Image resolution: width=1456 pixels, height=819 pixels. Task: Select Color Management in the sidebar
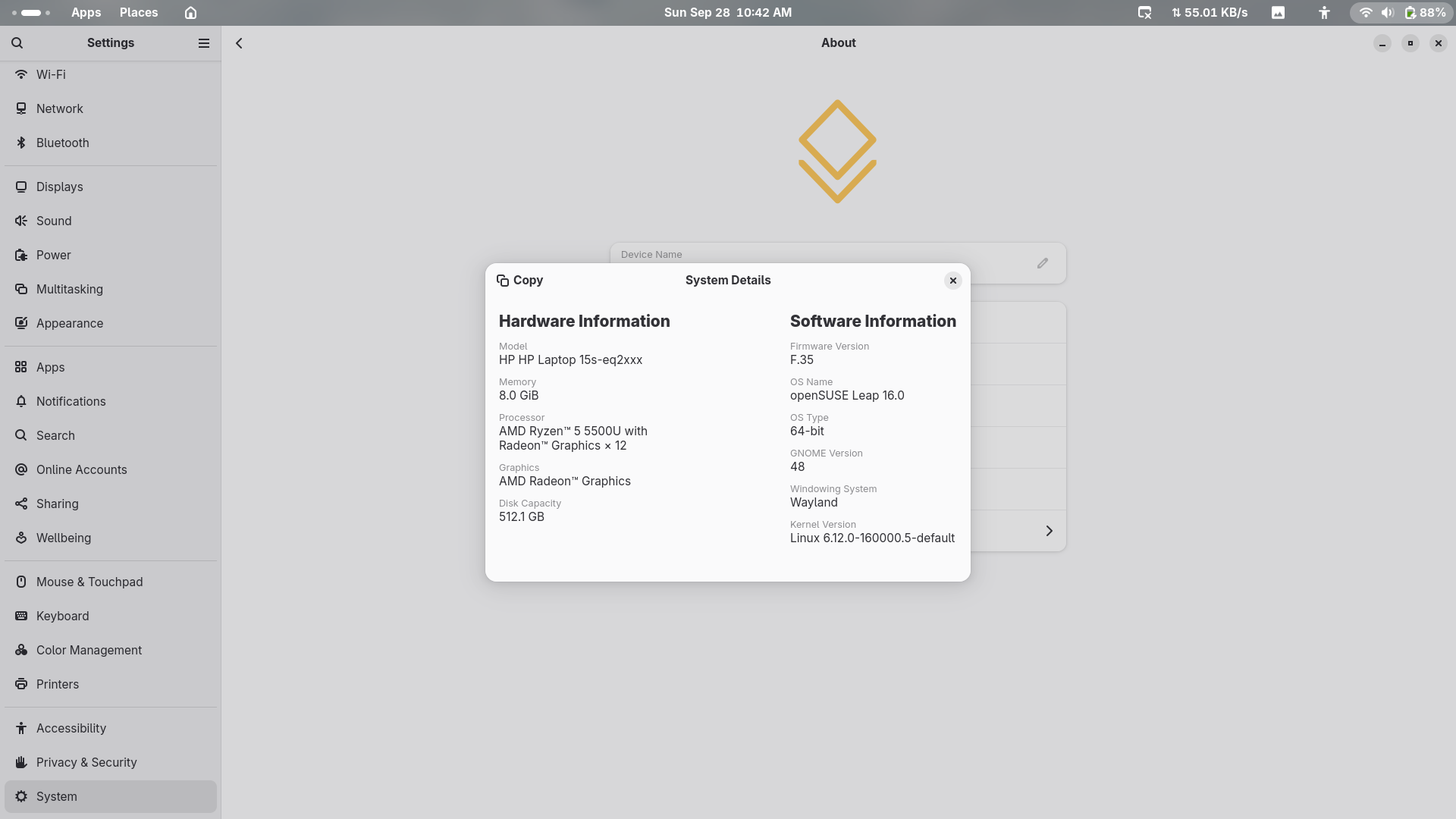tap(89, 650)
